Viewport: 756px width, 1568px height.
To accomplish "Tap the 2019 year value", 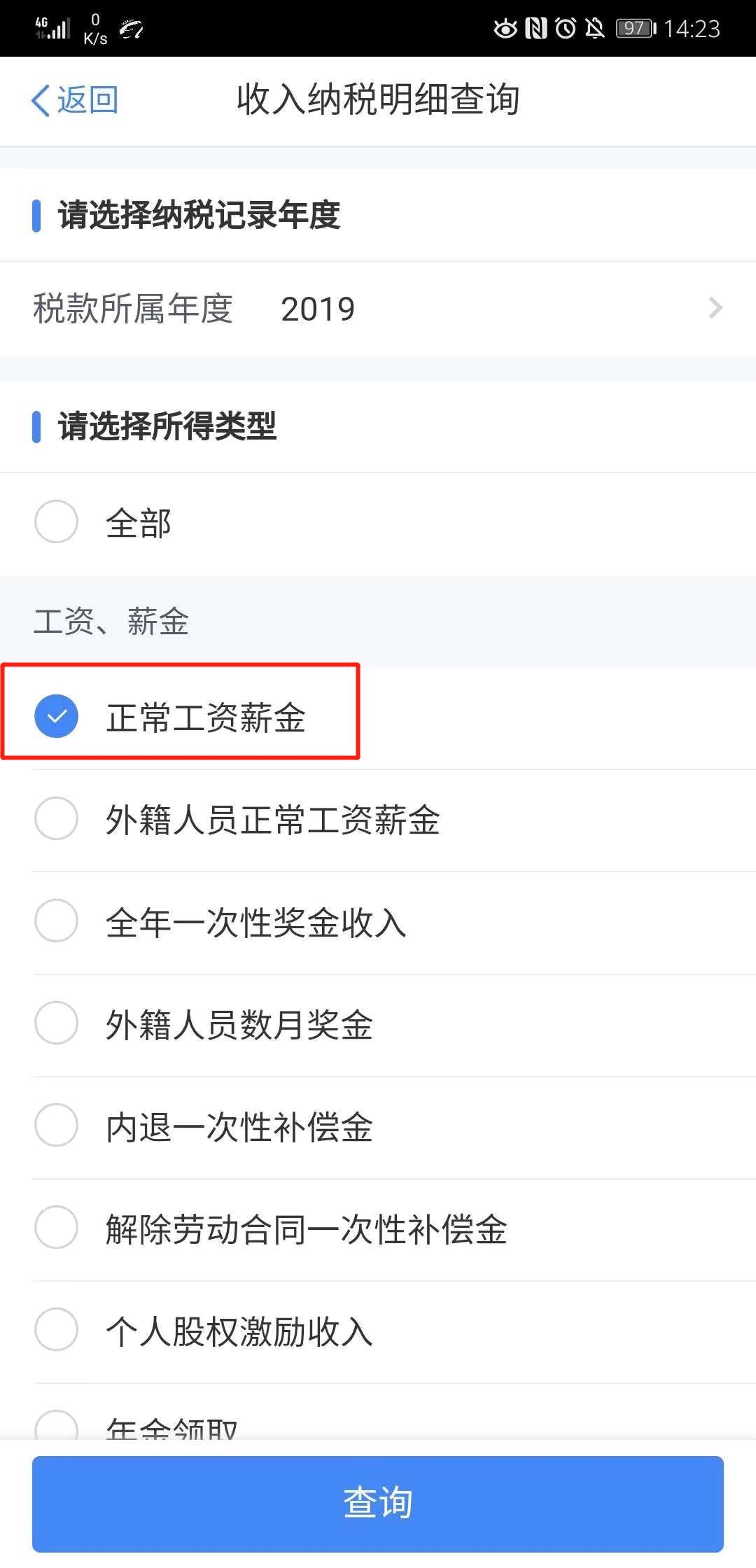I will tap(318, 309).
